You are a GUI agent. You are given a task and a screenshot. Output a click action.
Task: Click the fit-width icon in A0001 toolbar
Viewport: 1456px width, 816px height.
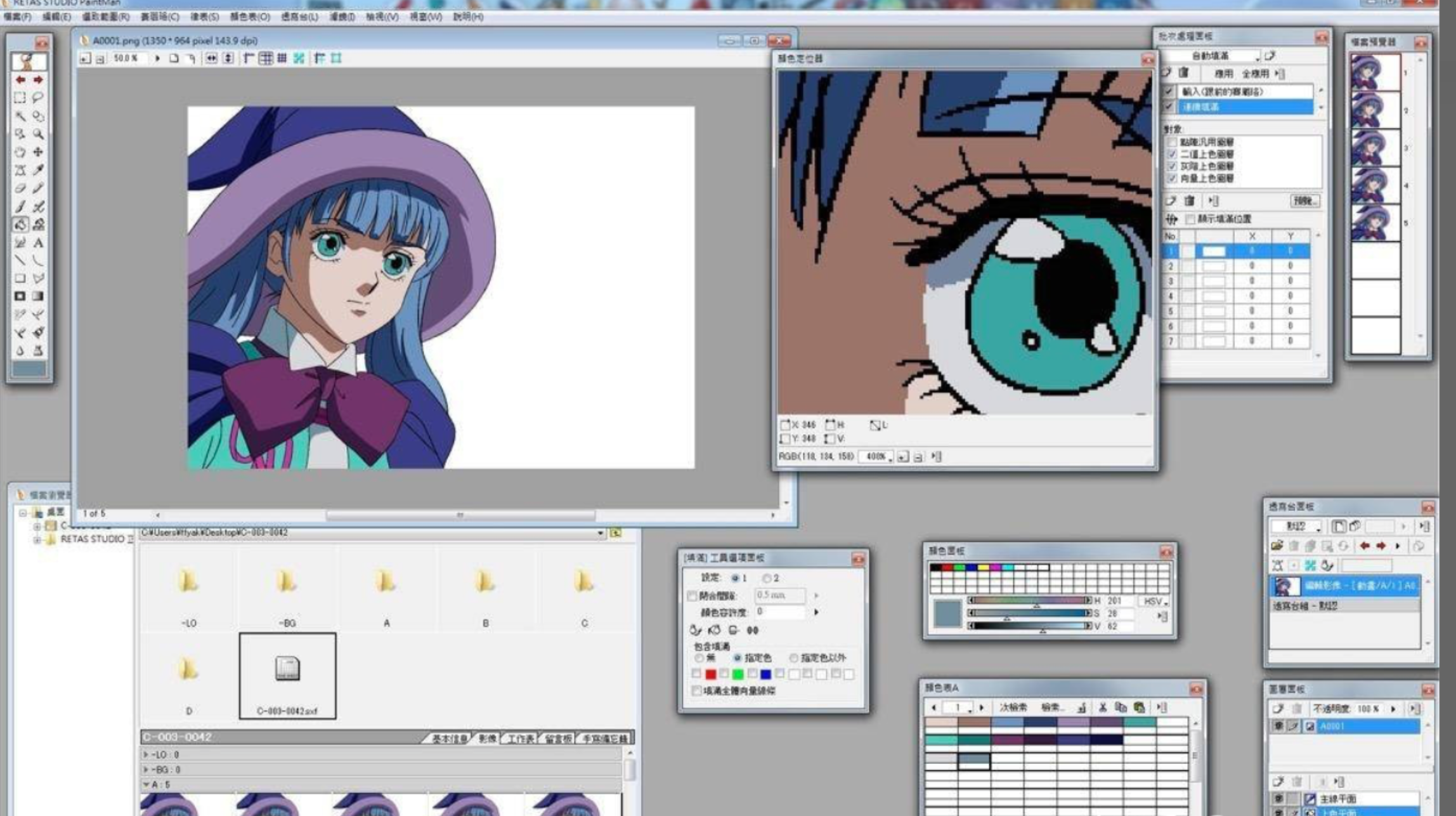coord(211,58)
